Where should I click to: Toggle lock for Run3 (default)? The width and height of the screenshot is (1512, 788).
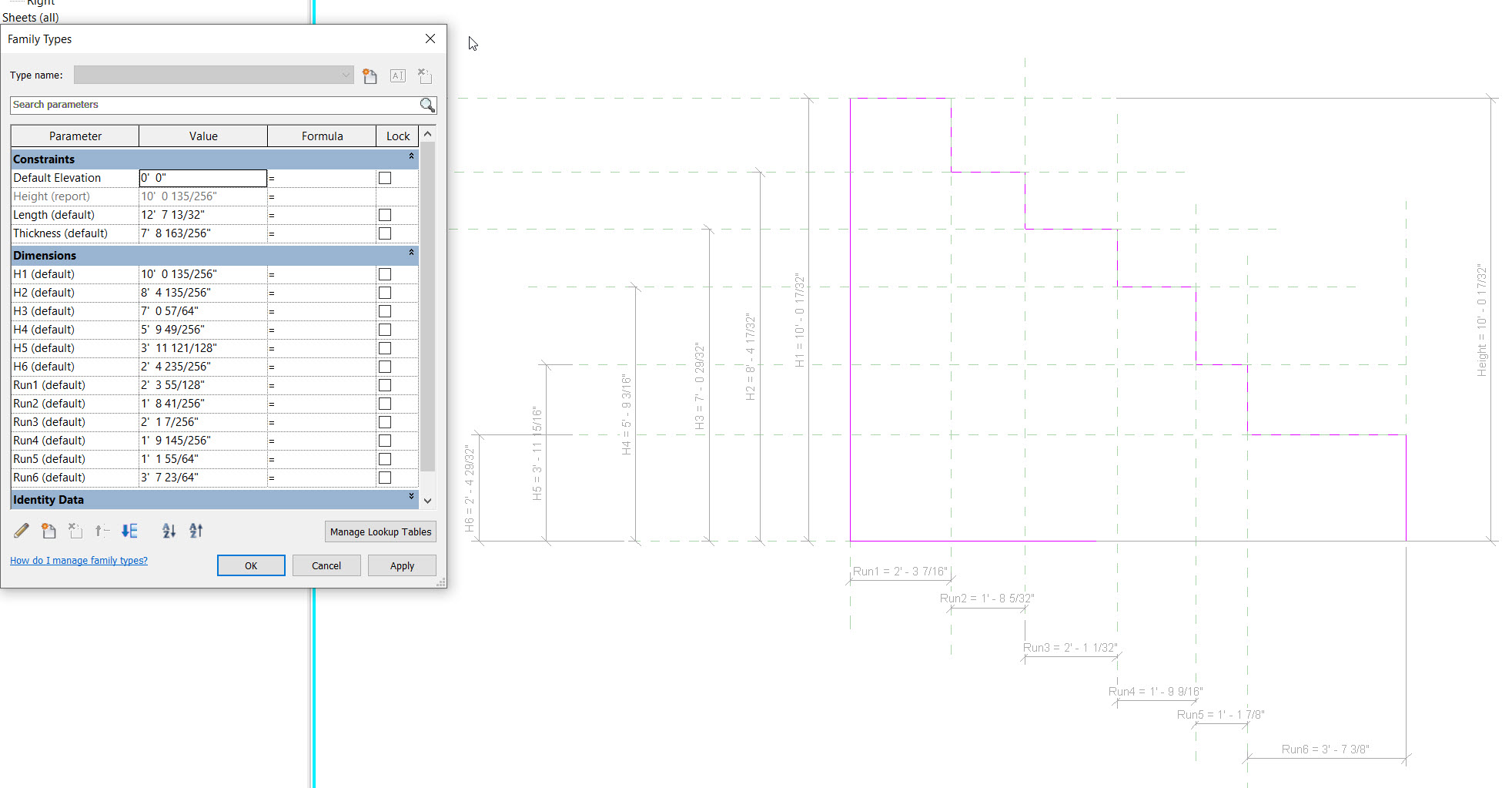pyautogui.click(x=385, y=422)
